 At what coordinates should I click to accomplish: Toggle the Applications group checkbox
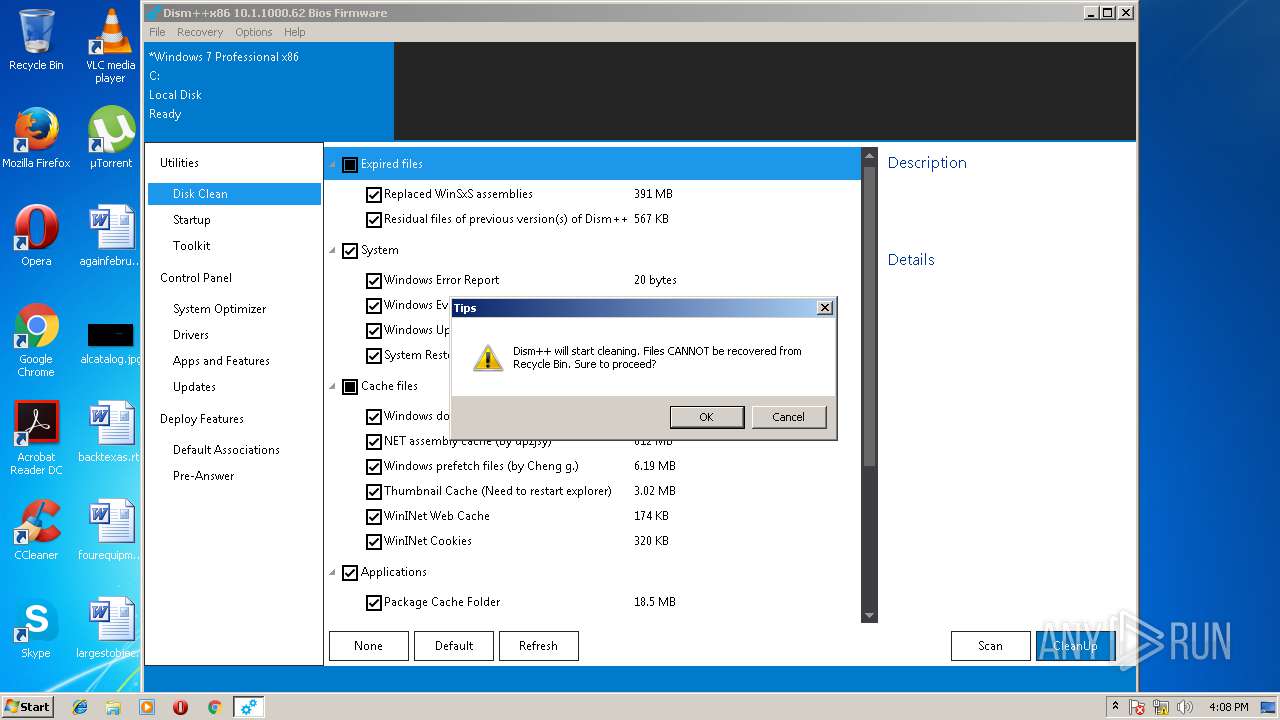click(350, 573)
